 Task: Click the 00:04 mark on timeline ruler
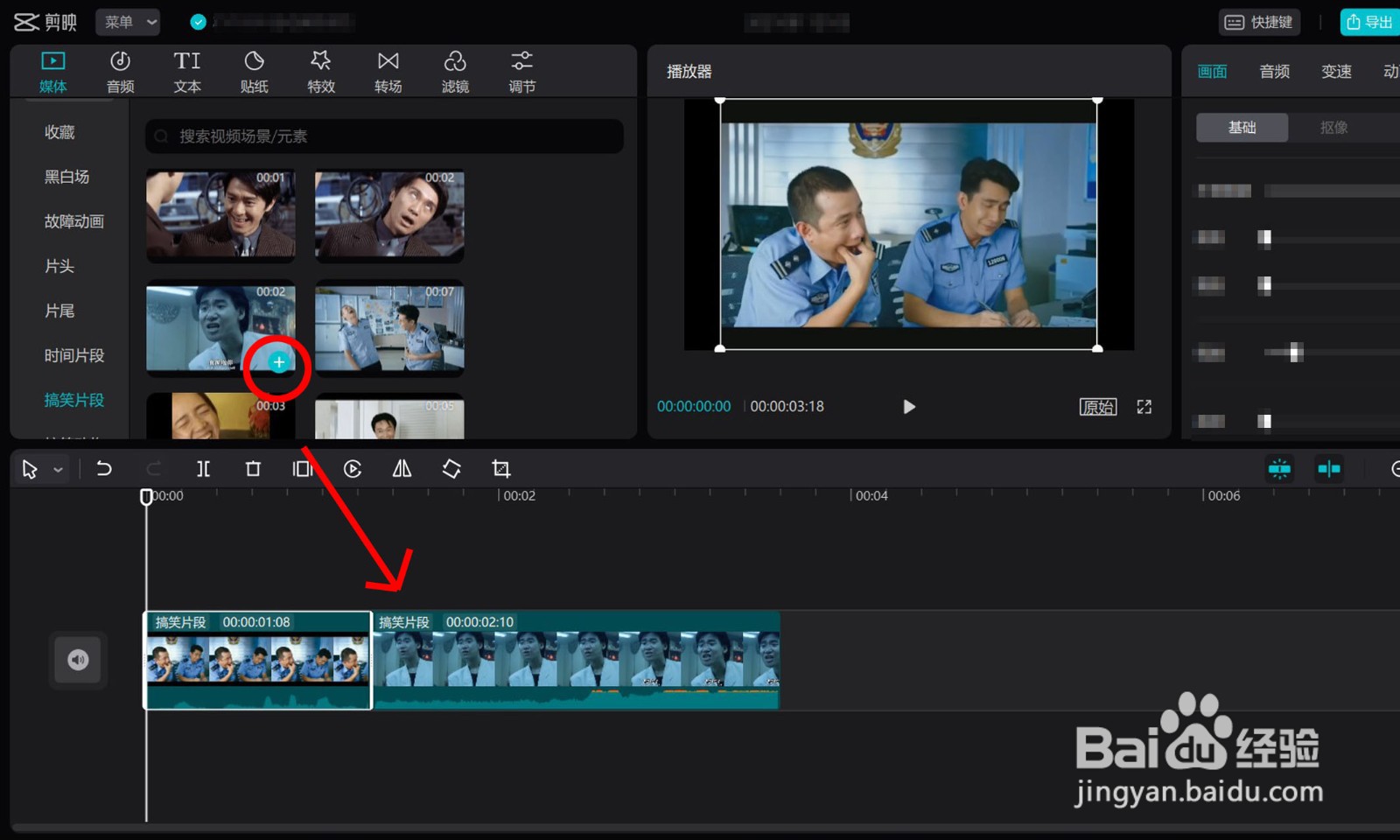[871, 496]
